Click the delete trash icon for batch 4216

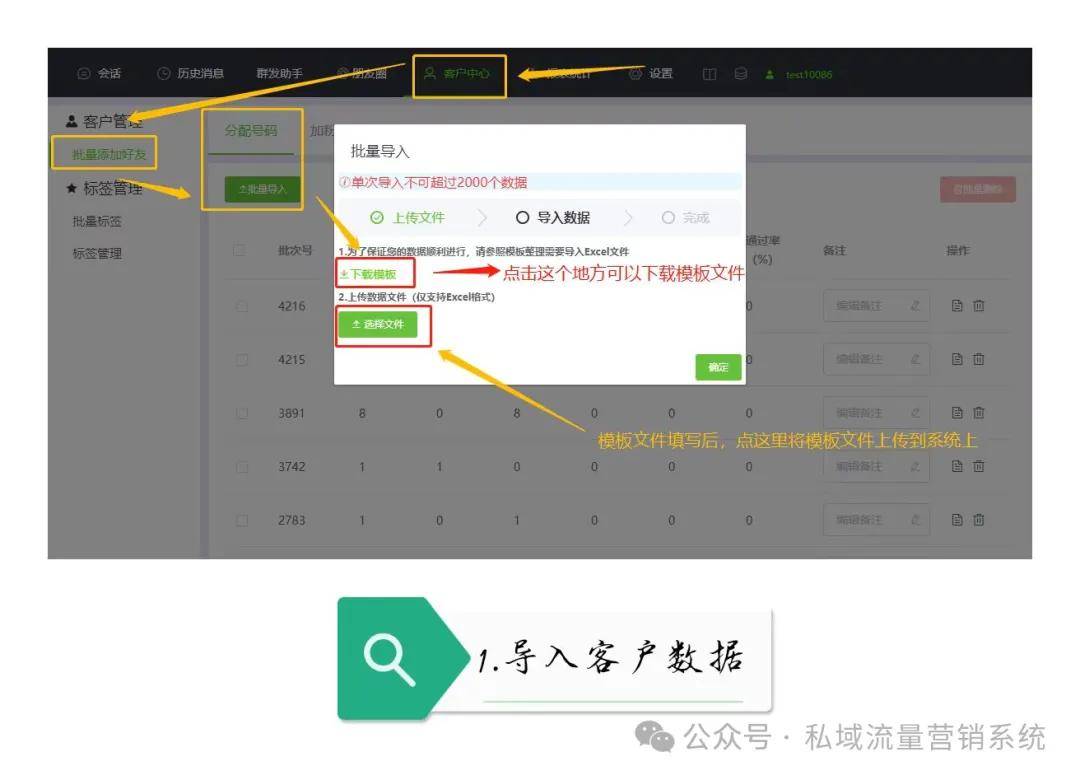[x=979, y=306]
